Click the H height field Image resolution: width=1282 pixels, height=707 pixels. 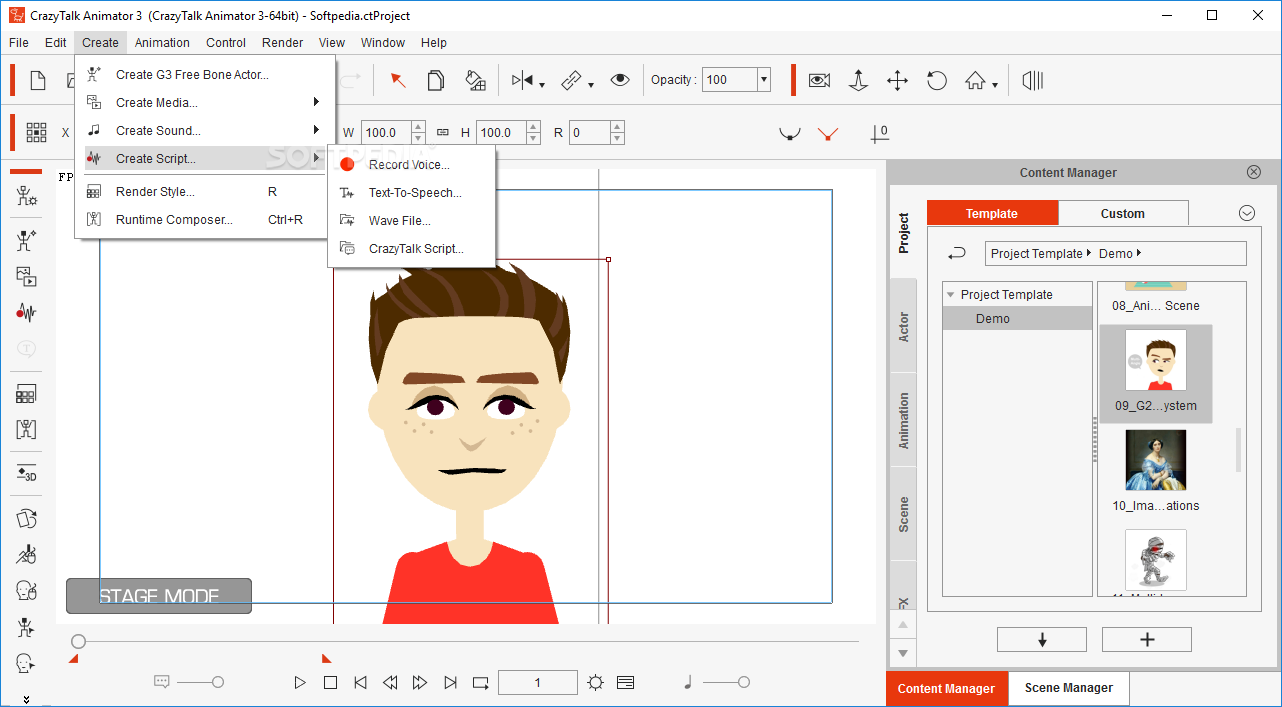(500, 132)
